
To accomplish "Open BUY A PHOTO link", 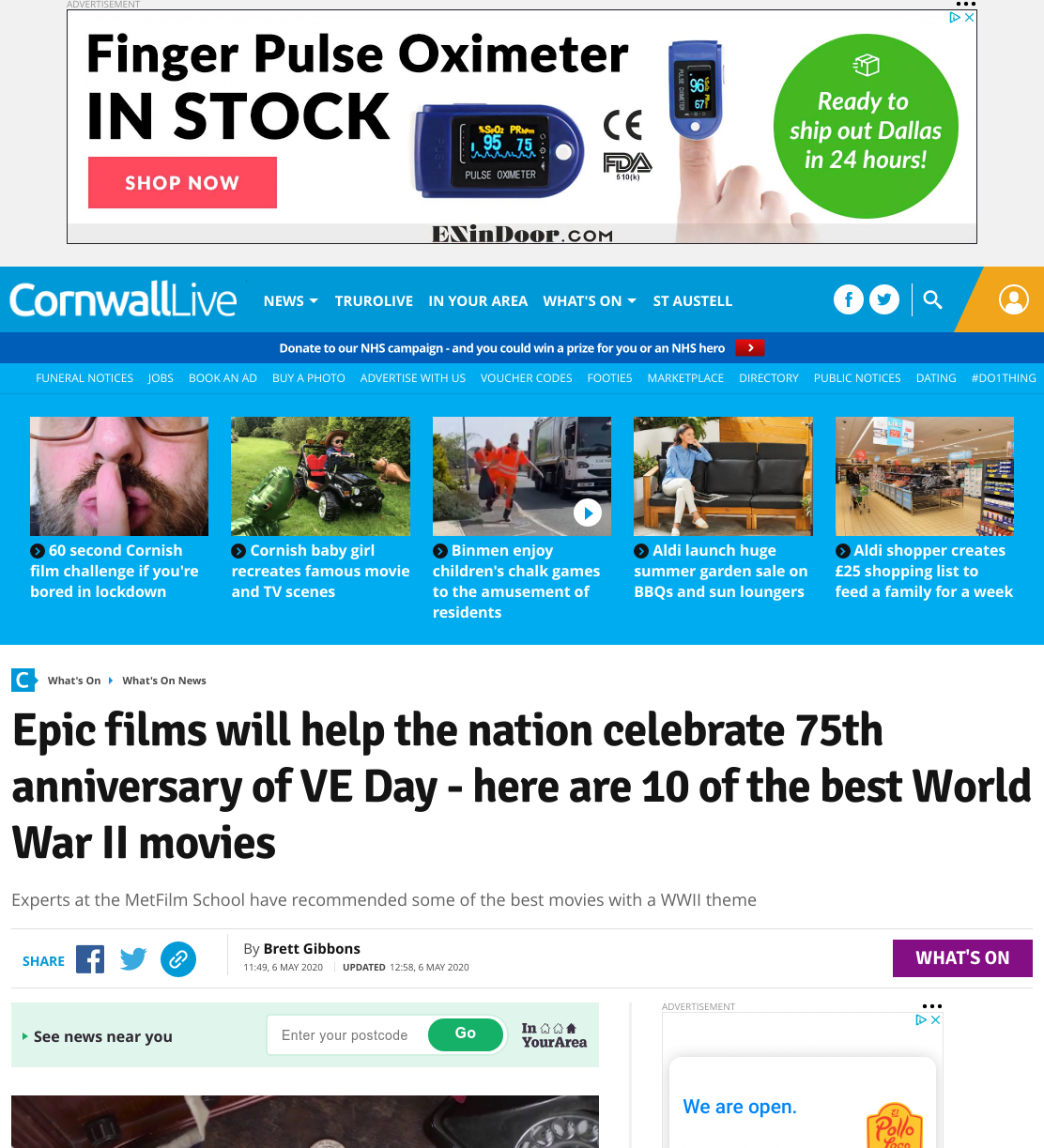I will (x=309, y=378).
